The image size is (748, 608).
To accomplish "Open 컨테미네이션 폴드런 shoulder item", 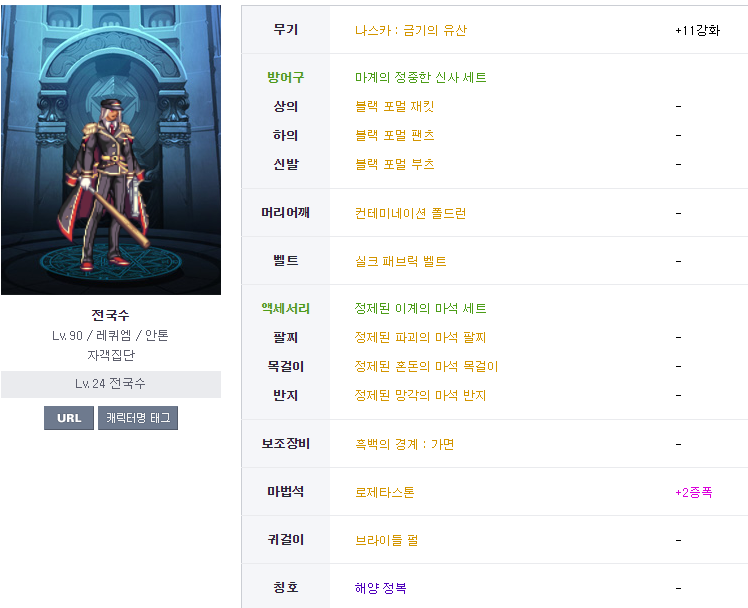I will point(410,213).
